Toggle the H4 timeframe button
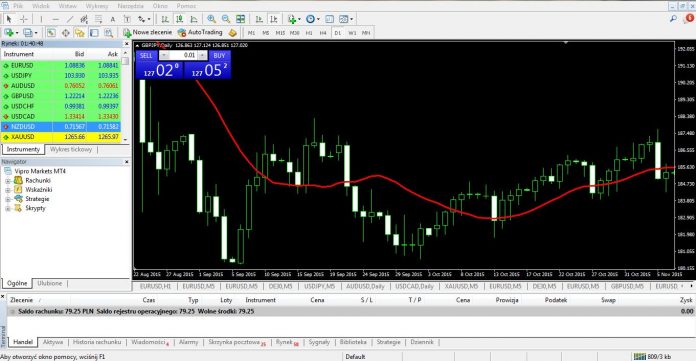The width and height of the screenshot is (696, 361). click(x=323, y=33)
